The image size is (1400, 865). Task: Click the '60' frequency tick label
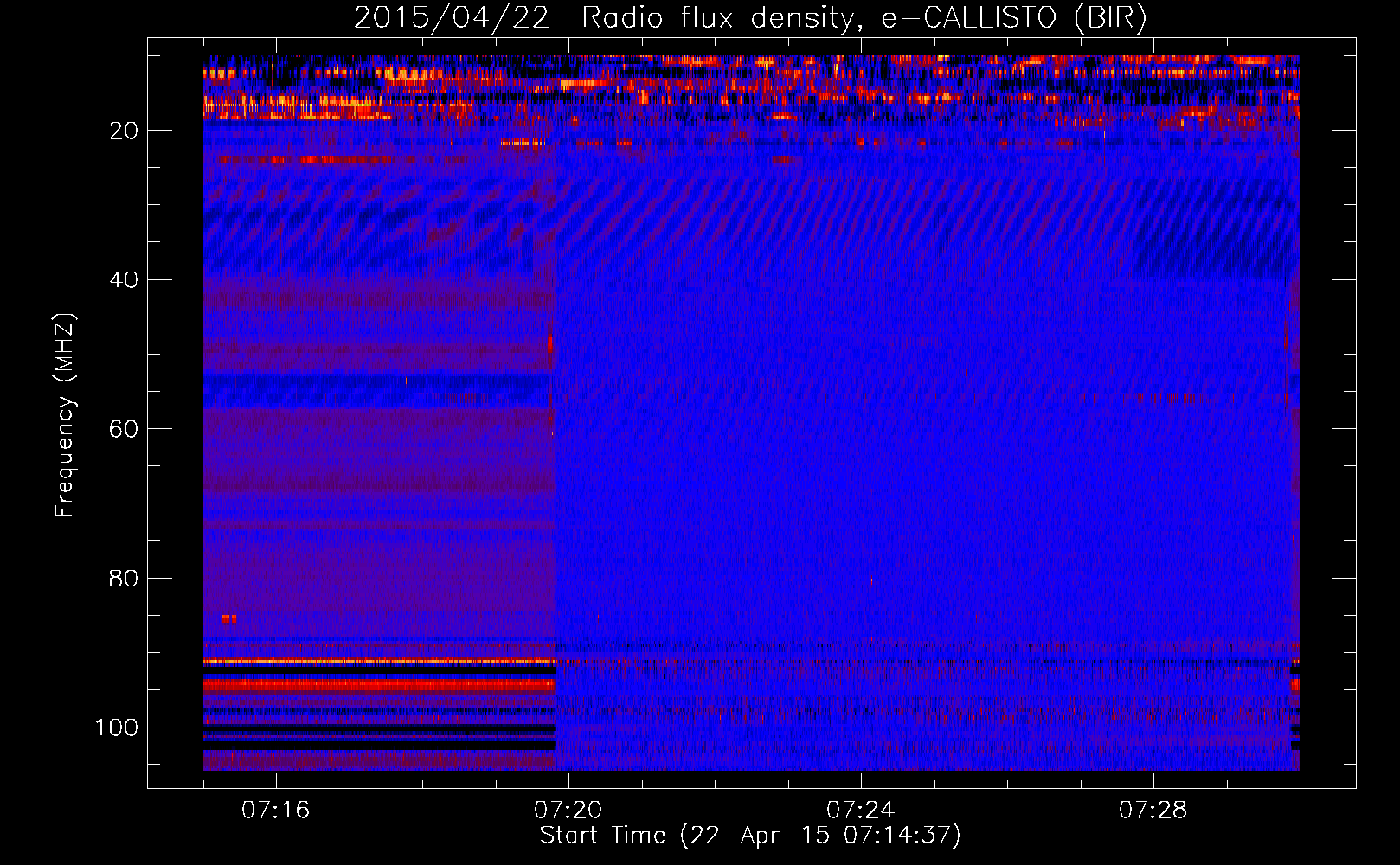[x=124, y=429]
